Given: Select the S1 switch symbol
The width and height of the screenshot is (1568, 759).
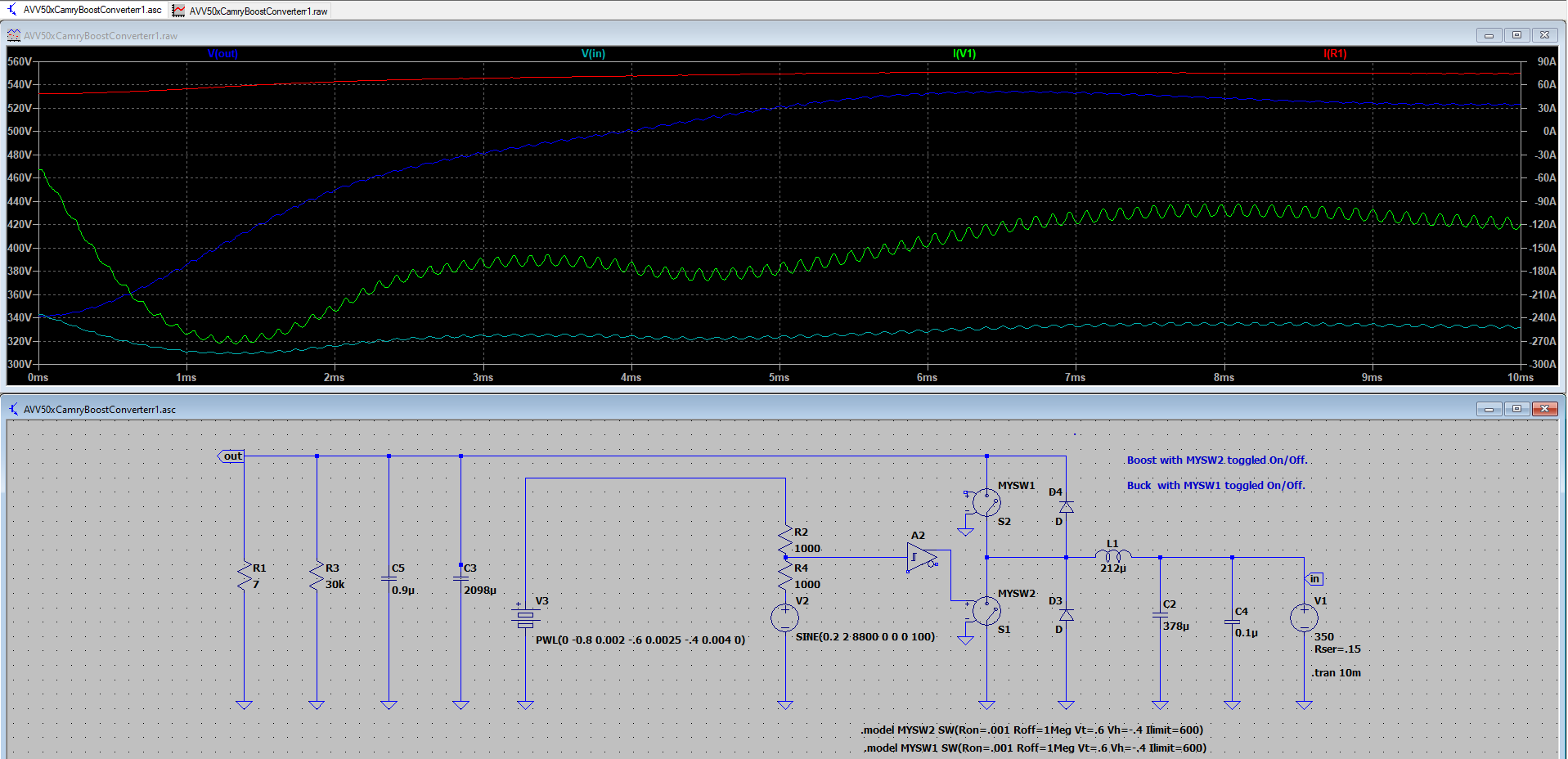Looking at the screenshot, I should point(986,611).
